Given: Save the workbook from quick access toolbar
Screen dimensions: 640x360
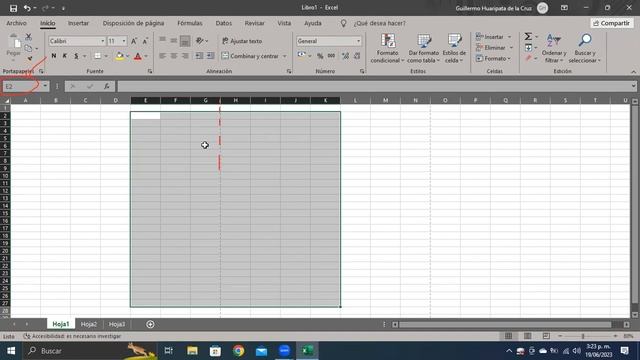Looking at the screenshot, I should 13,8.
